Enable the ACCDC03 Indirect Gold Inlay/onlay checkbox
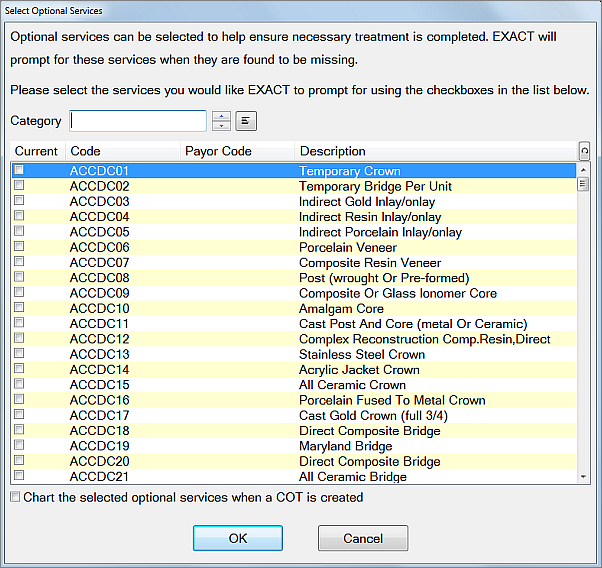This screenshot has height=568, width=602. click(19, 200)
